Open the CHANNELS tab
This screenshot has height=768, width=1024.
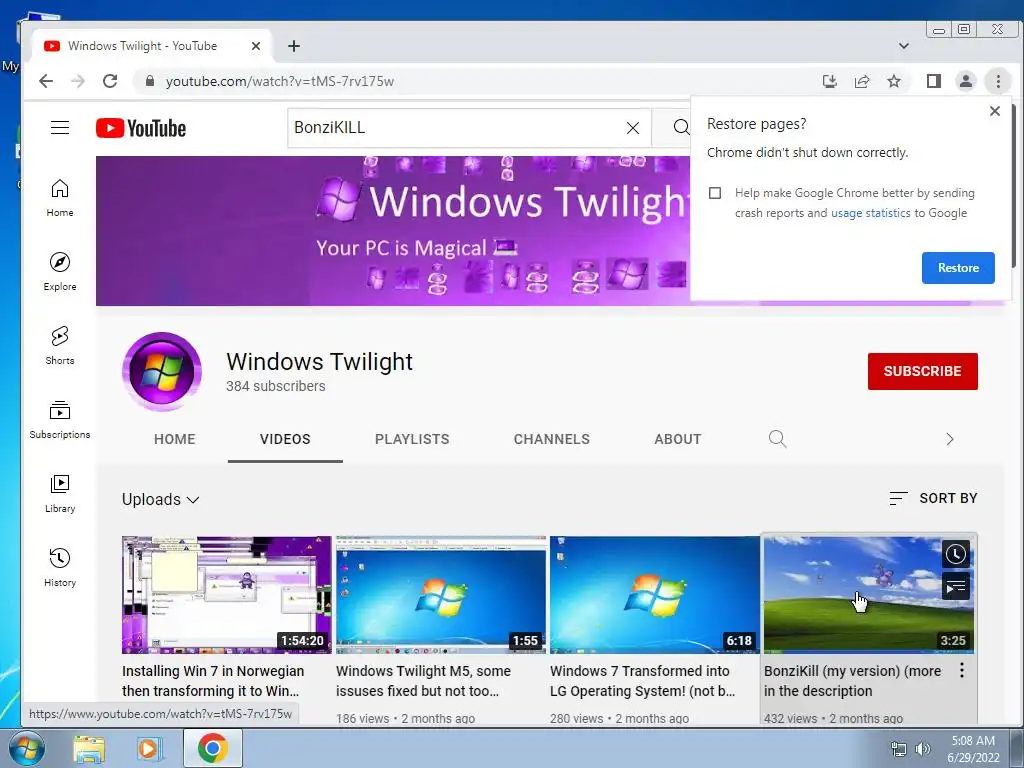(552, 439)
